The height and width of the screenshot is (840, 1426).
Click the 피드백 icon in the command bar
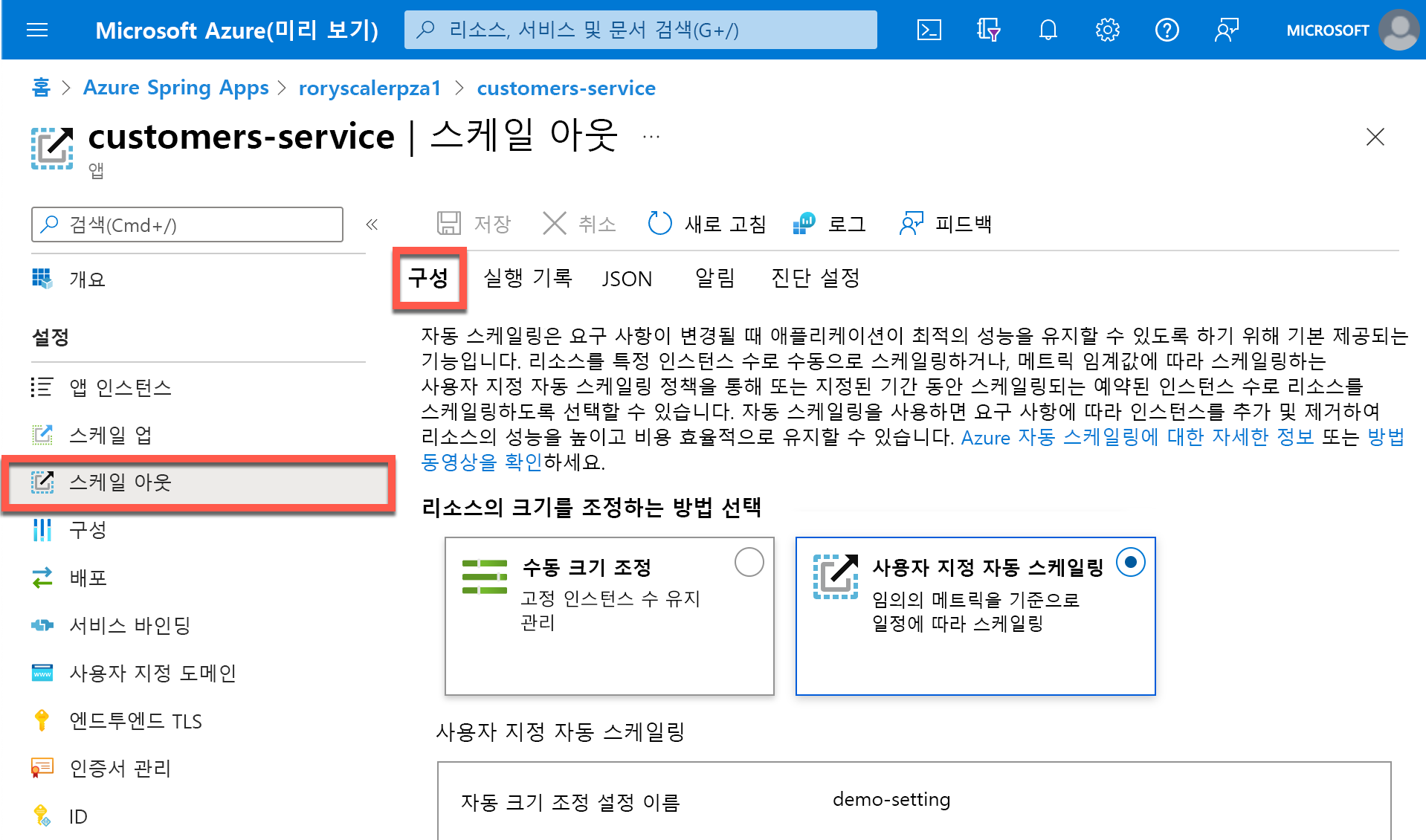click(x=944, y=224)
